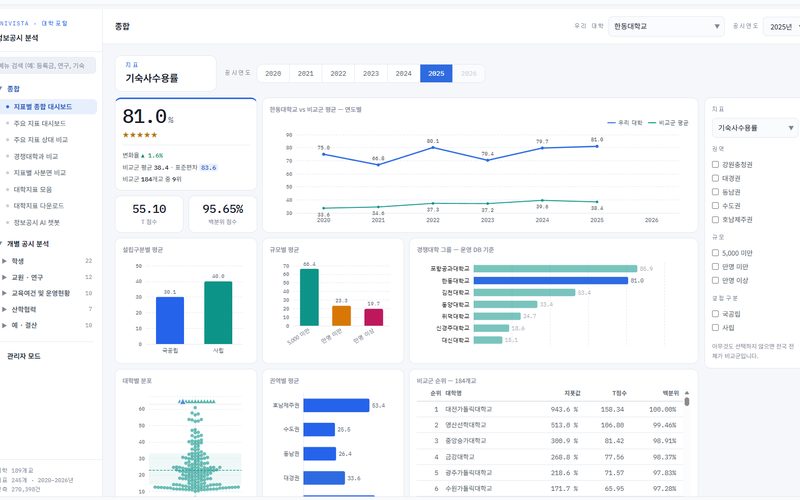Image resolution: width=800 pixels, height=500 pixels.
Task: Check the 수도권 region checkbox
Action: coord(715,206)
